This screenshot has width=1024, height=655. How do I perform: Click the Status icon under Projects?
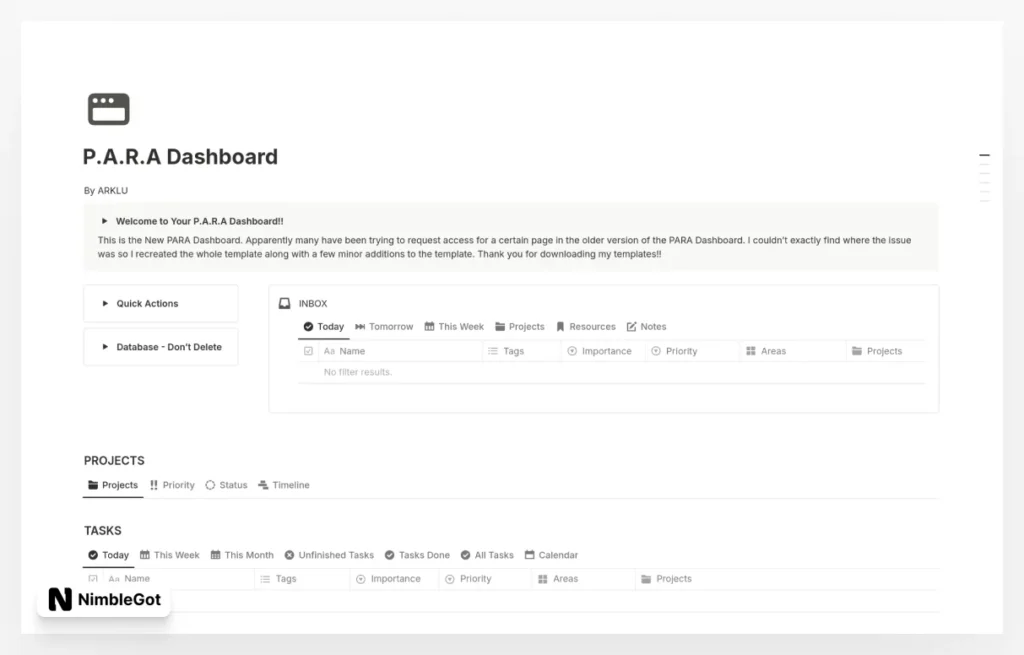211,485
